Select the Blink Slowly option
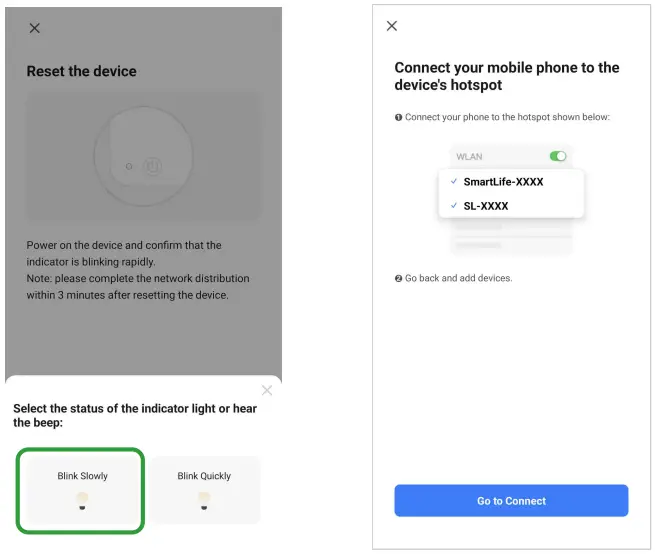The width and height of the screenshot is (655, 554). [81, 490]
